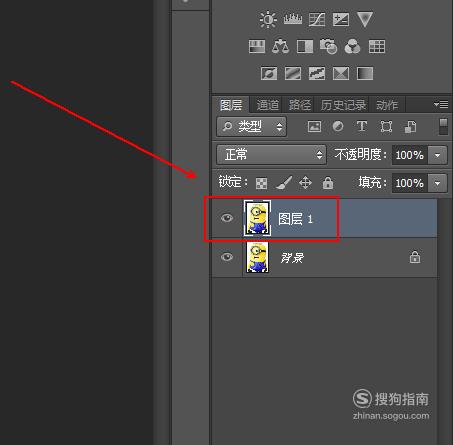Lock image pixels with brush icon

[284, 183]
